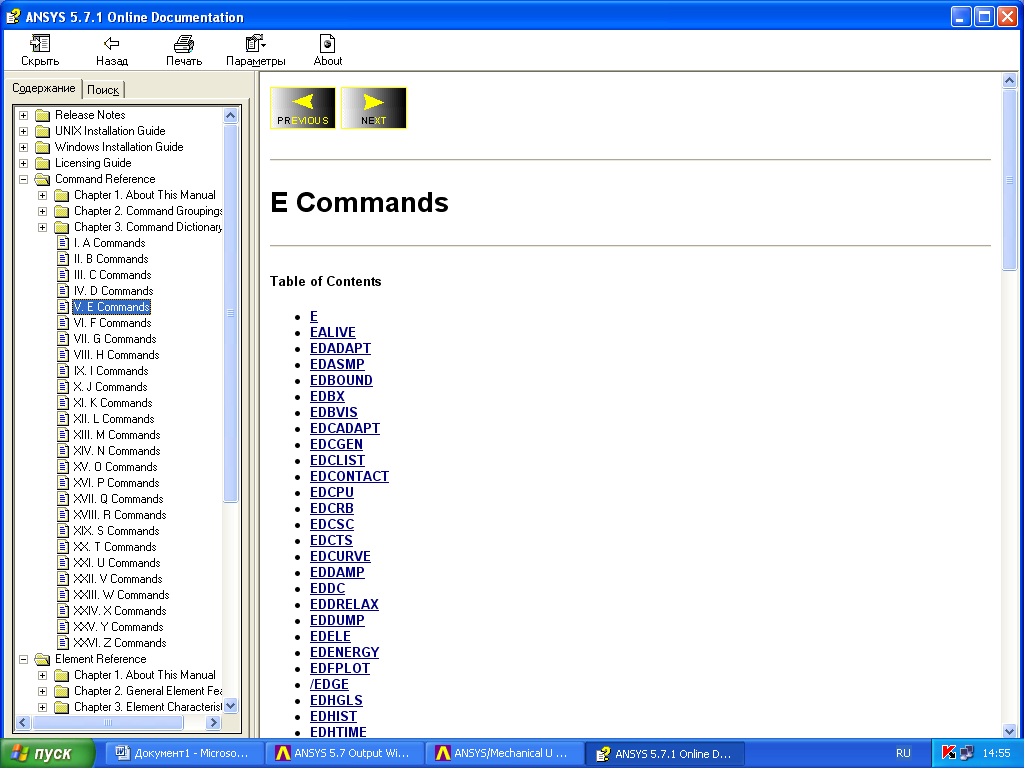Switch to ANSYS/Mechanical U taskbar item
This screenshot has height=768, width=1024.
503,753
